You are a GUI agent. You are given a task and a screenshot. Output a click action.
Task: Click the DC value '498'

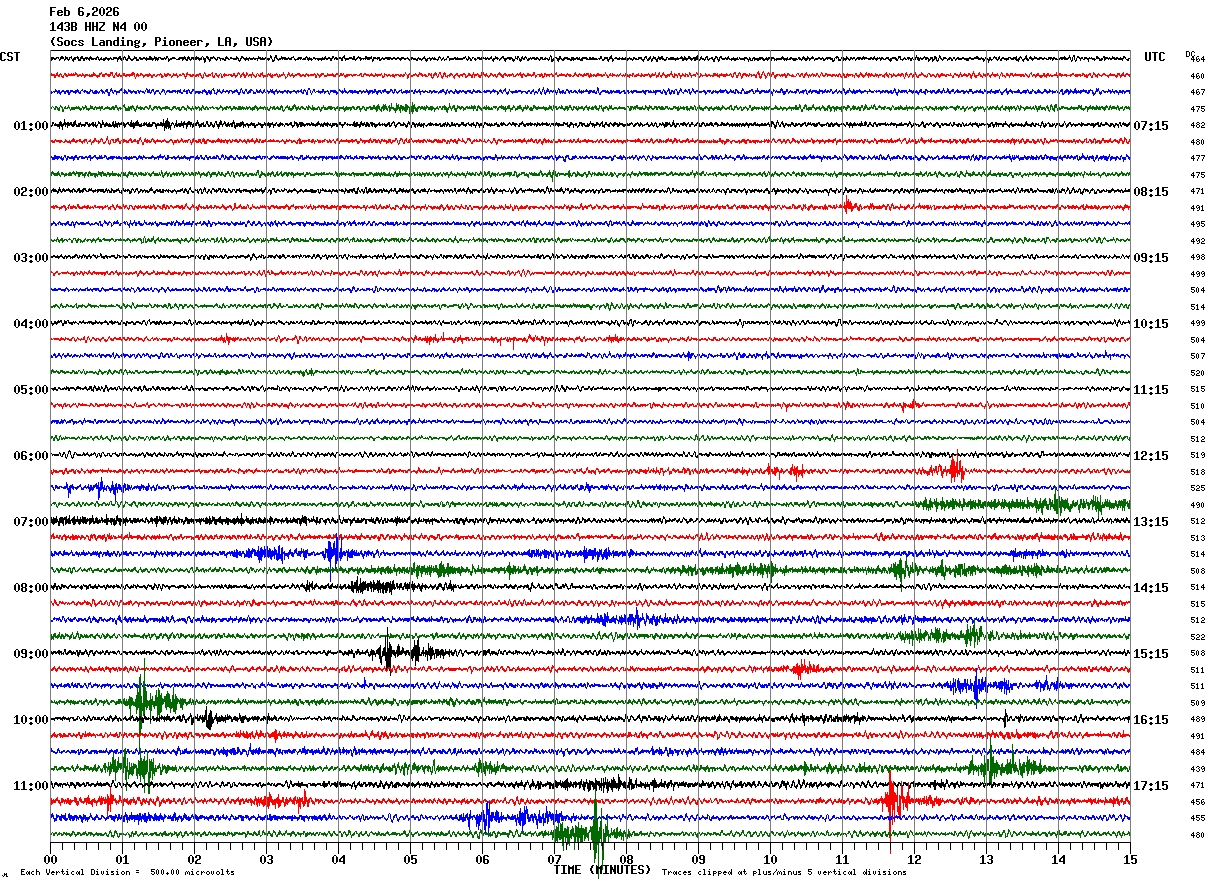[x=1197, y=258]
